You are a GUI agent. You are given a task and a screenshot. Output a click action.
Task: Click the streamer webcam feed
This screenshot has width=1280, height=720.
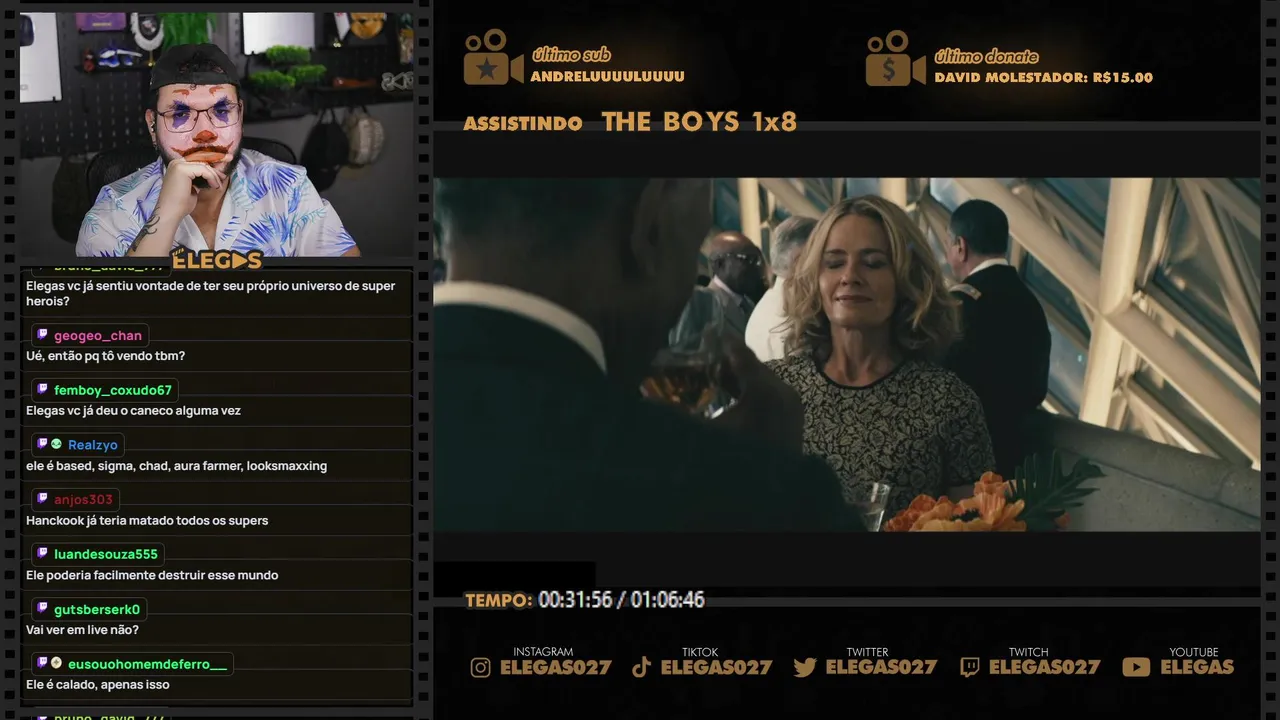pyautogui.click(x=216, y=134)
